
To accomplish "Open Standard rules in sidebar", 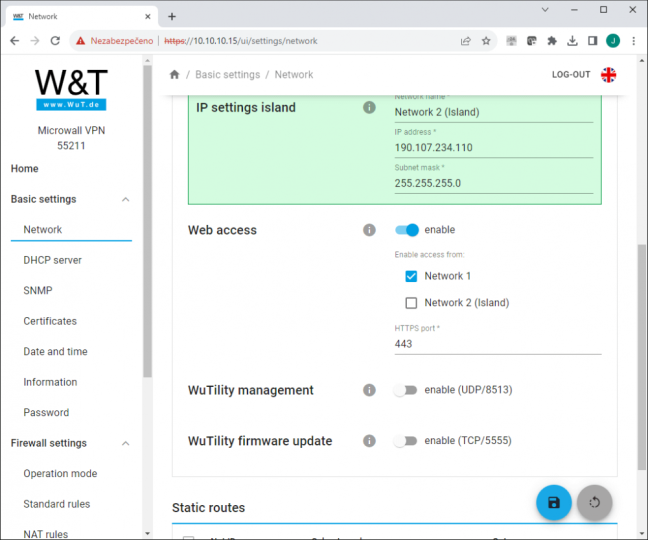I will (57, 504).
